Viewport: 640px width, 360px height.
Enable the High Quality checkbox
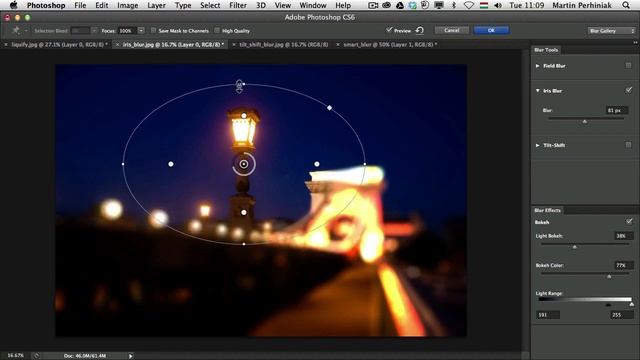tap(217, 30)
